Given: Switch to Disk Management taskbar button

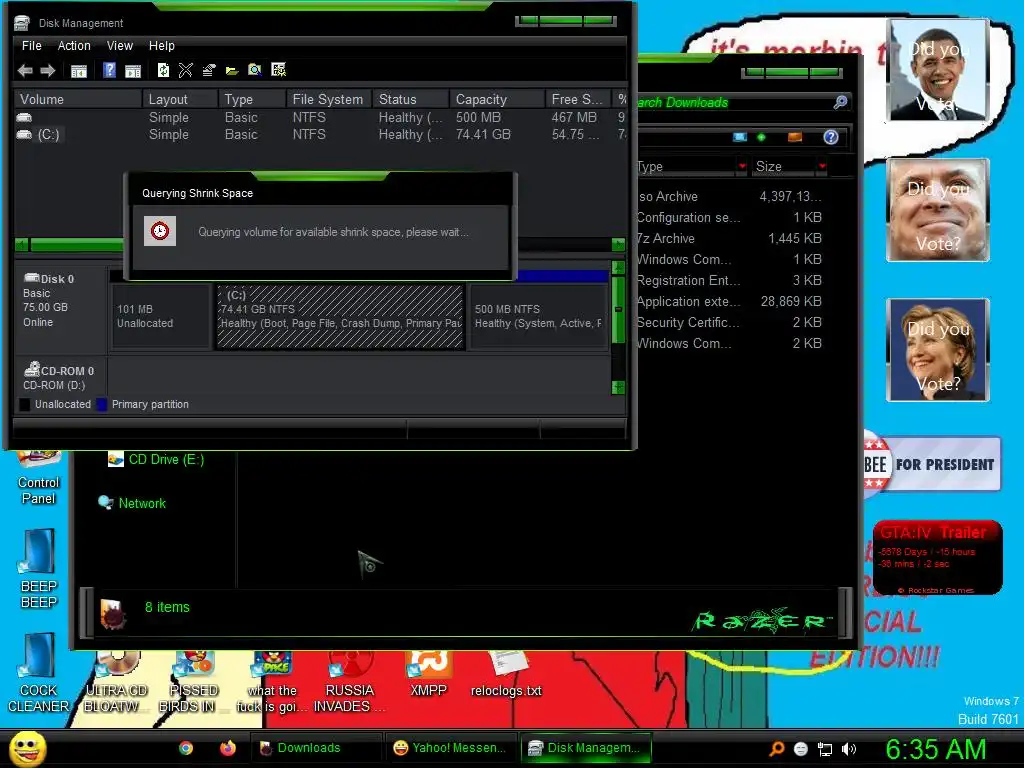Looking at the screenshot, I should [x=585, y=748].
